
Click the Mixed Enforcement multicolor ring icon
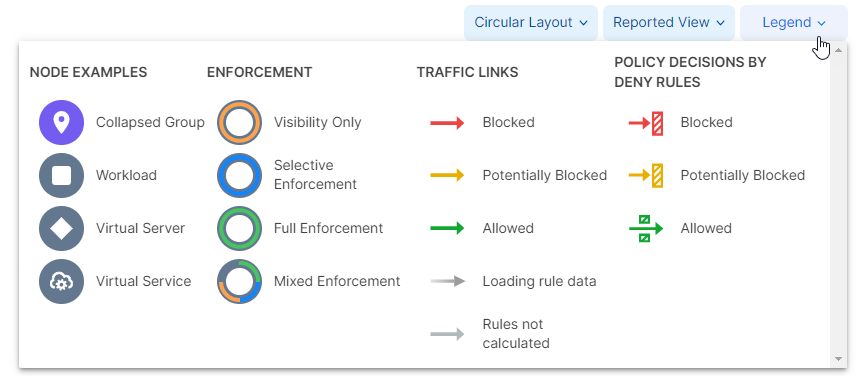pyautogui.click(x=239, y=281)
